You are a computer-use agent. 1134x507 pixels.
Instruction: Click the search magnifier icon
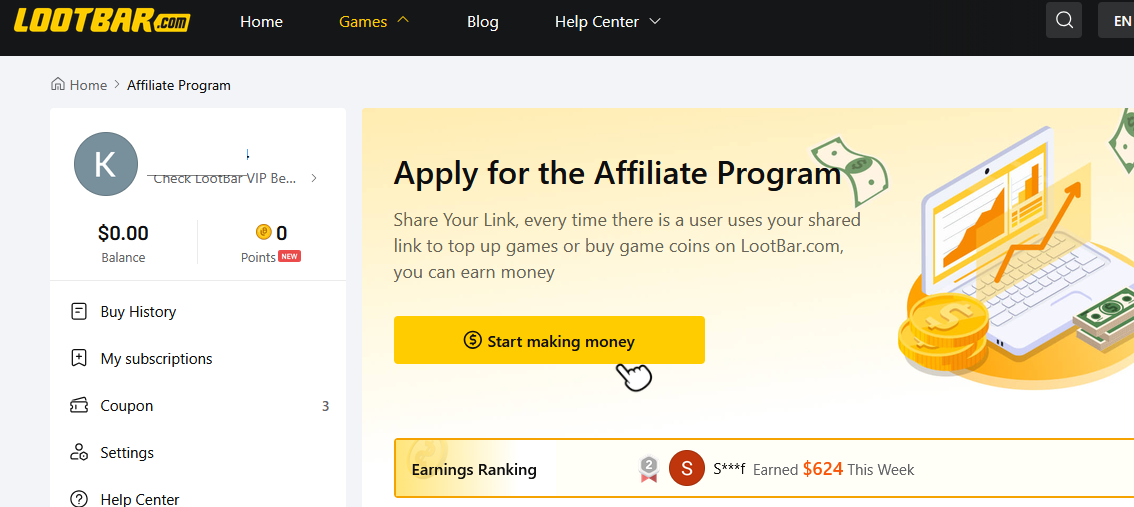pyautogui.click(x=1064, y=20)
